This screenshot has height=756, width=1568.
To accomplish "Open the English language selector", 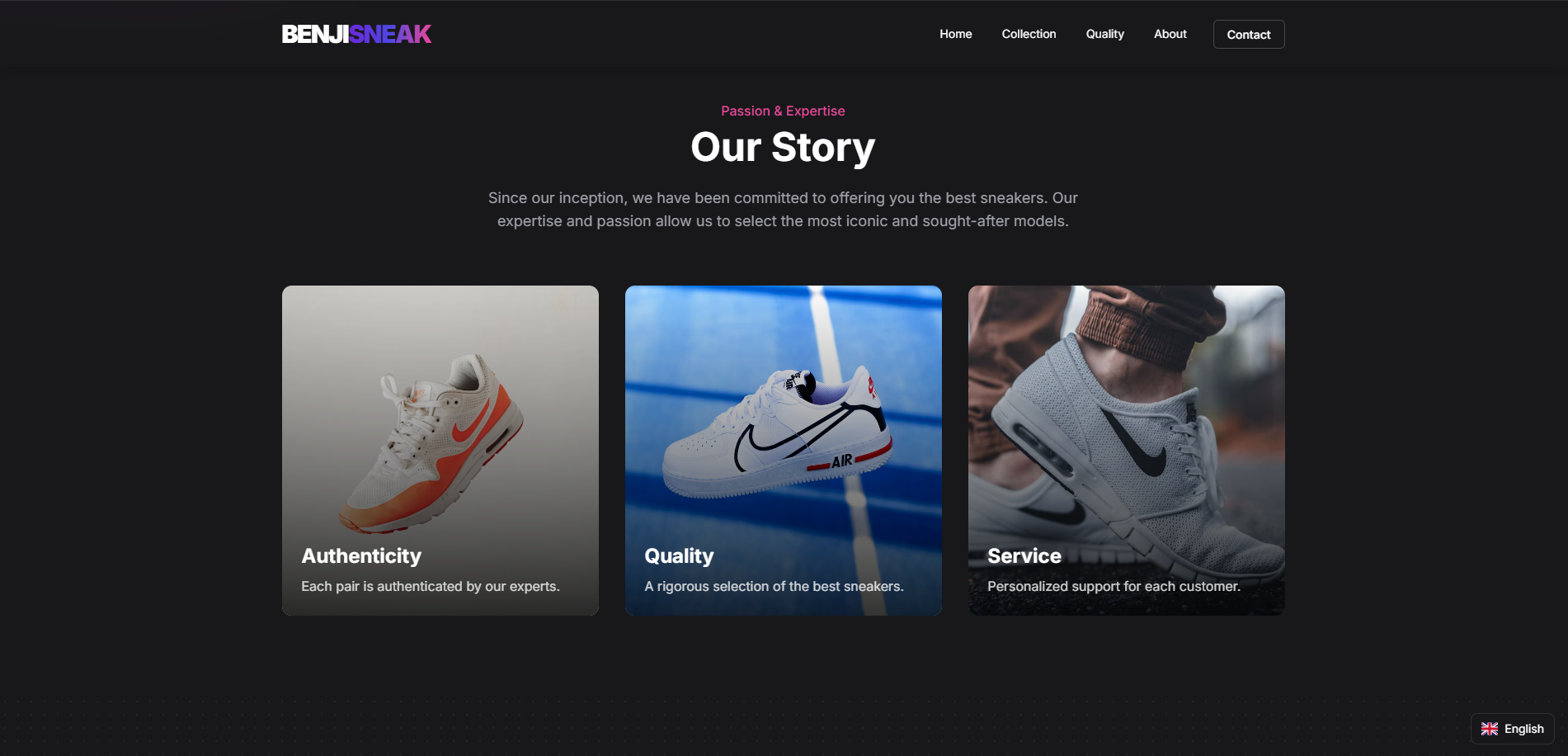I will 1513,729.
